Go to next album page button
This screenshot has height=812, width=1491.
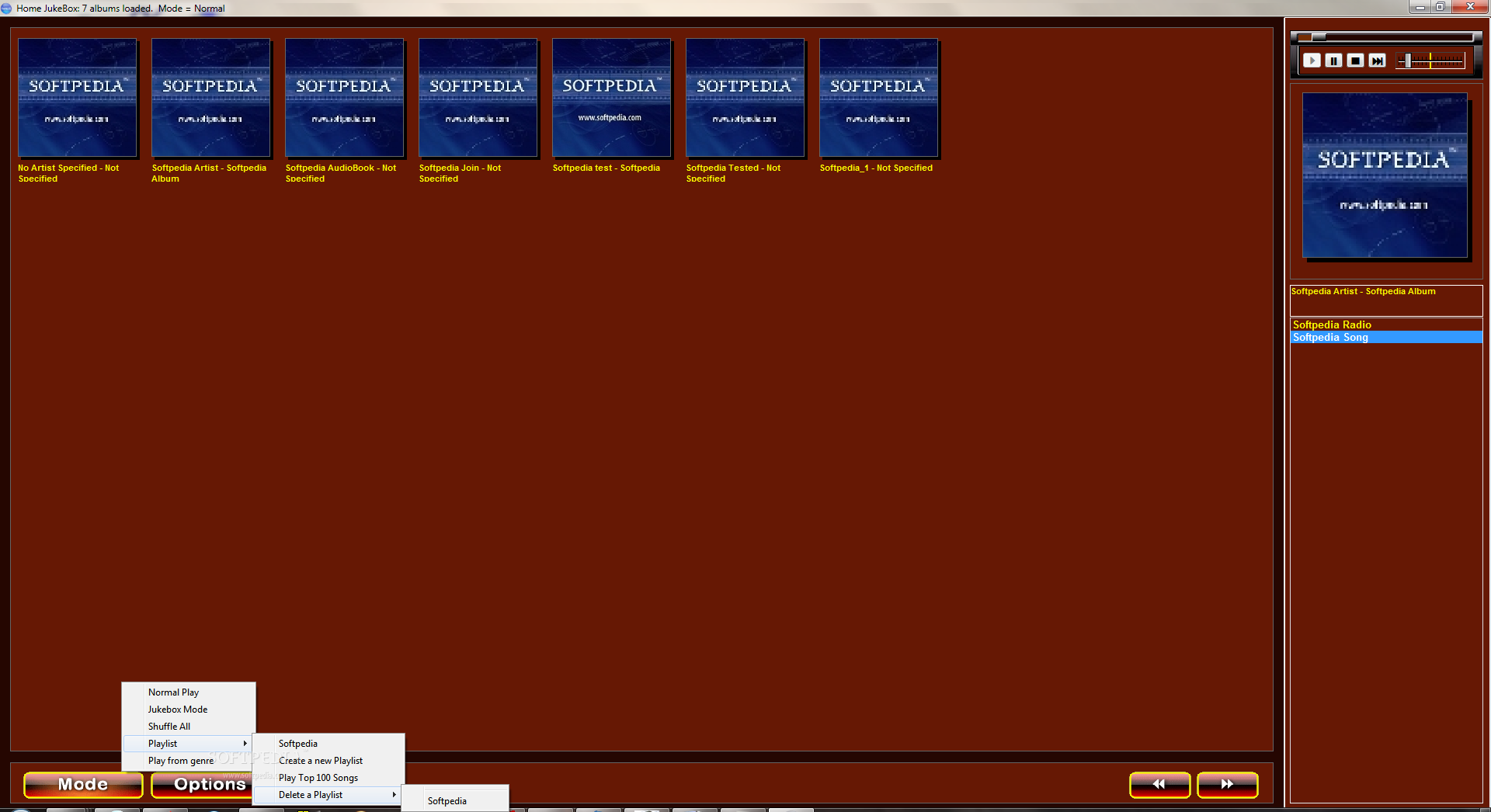1227,785
